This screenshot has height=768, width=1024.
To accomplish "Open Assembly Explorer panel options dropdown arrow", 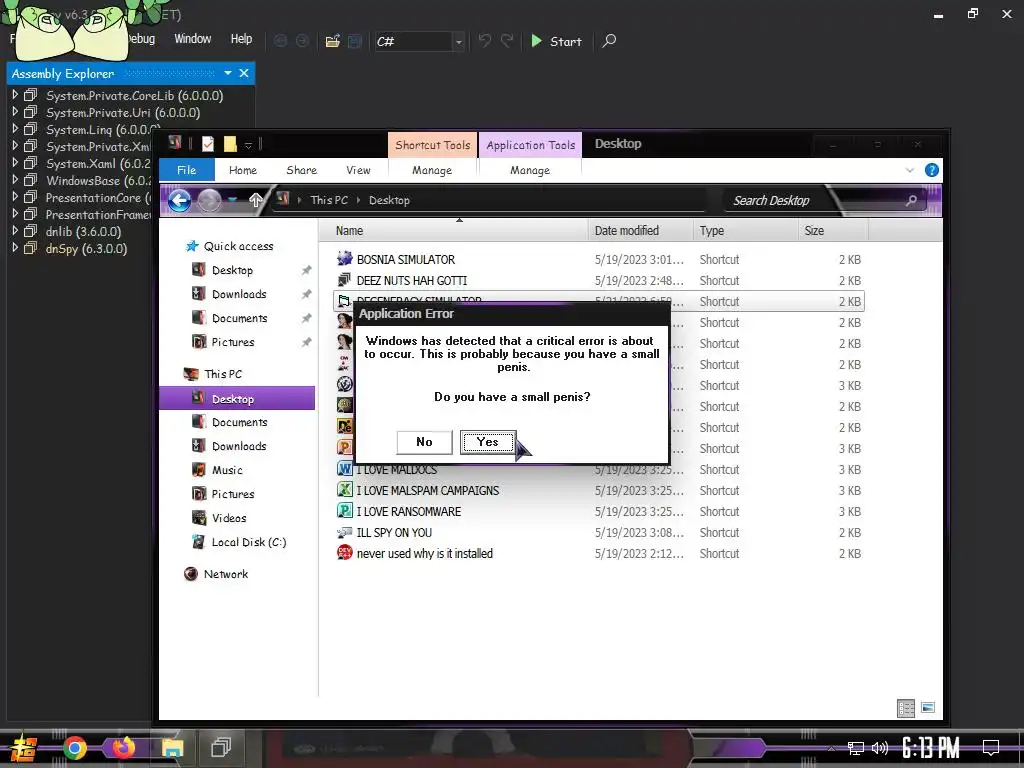I will (228, 73).
